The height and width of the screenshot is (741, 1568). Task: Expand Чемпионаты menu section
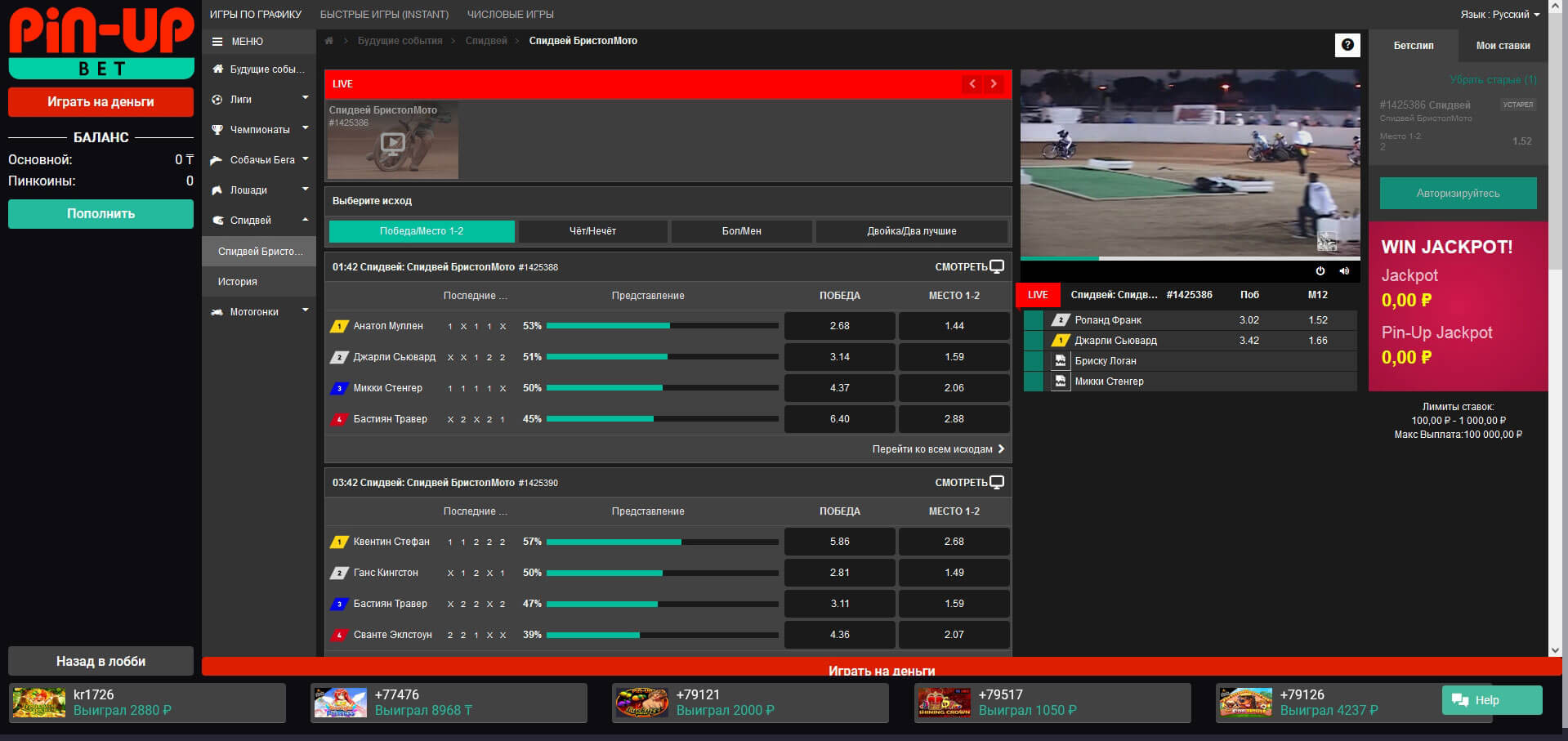pos(259,130)
